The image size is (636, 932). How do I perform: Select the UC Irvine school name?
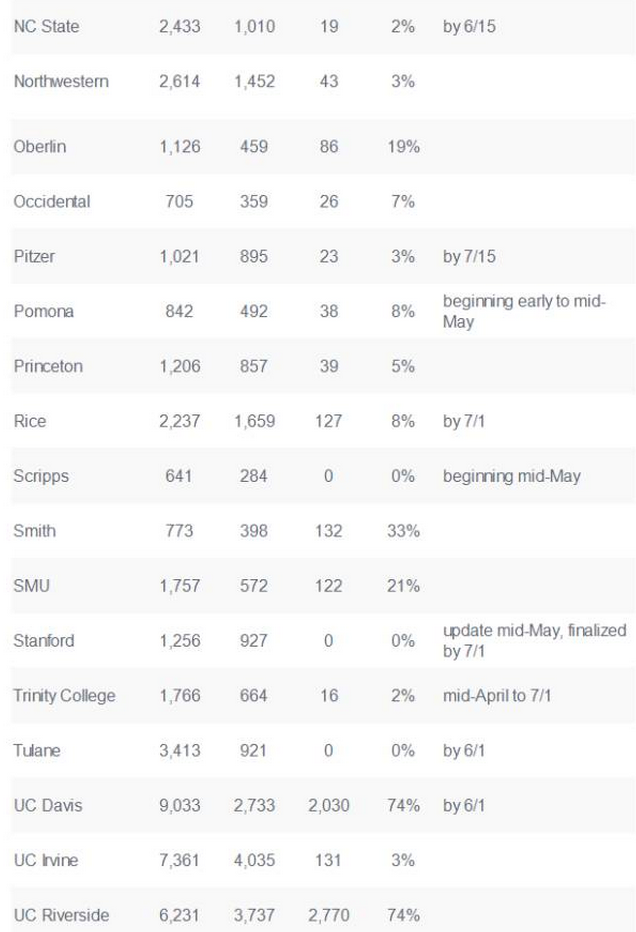click(x=46, y=860)
